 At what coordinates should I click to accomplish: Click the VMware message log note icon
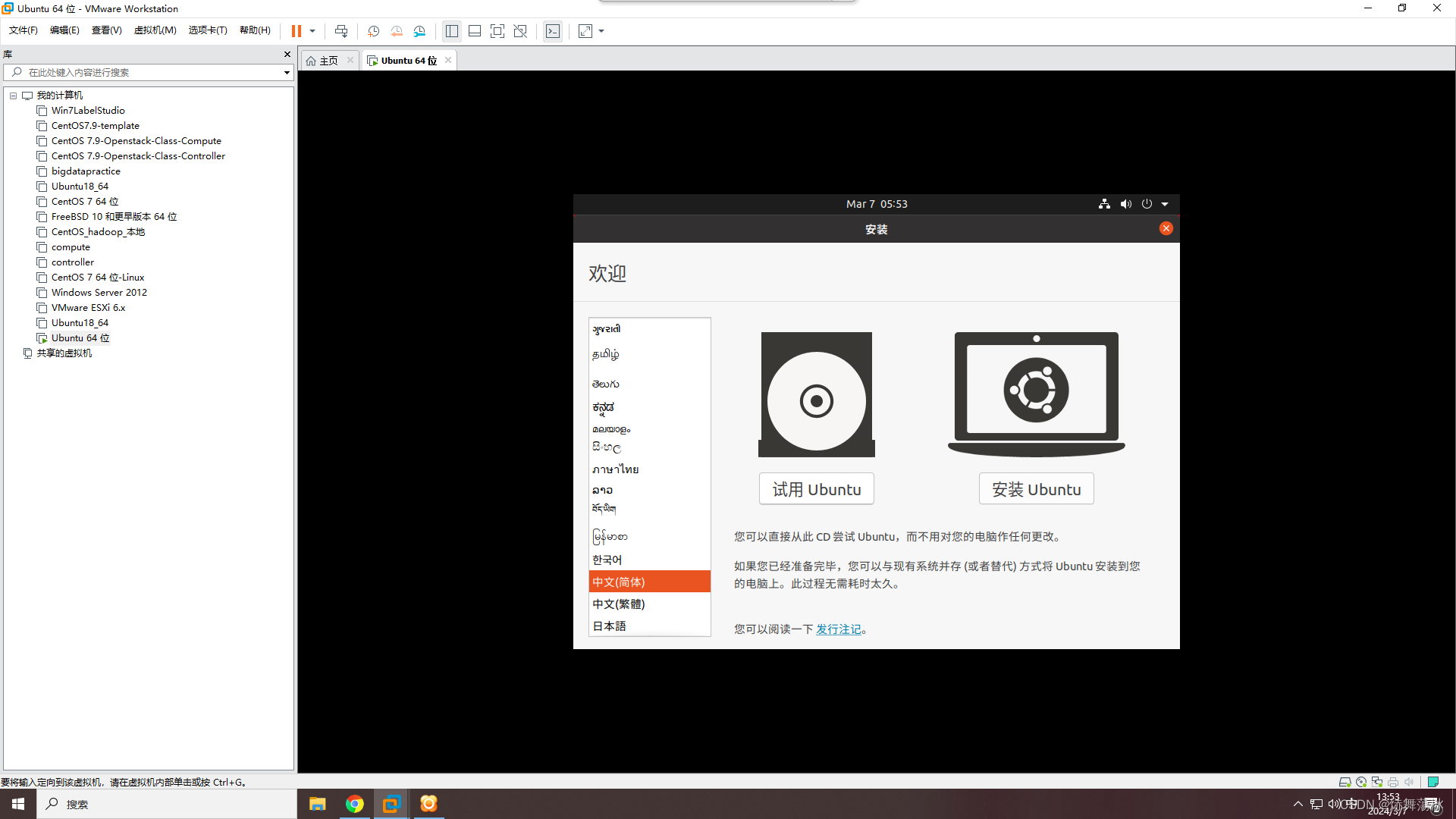tap(1433, 782)
